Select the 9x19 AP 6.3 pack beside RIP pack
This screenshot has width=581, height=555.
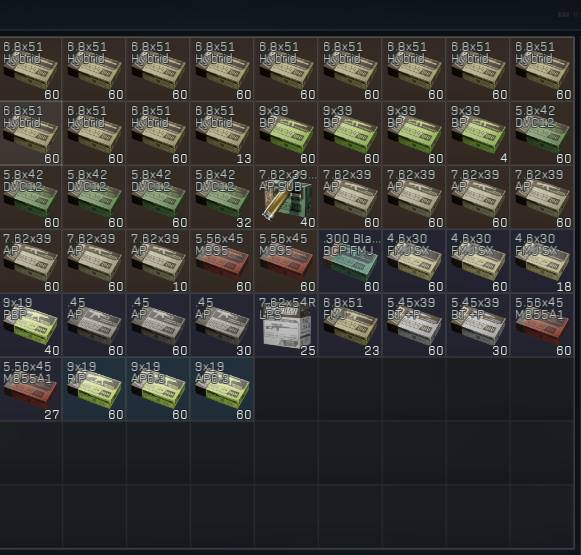click(x=158, y=390)
